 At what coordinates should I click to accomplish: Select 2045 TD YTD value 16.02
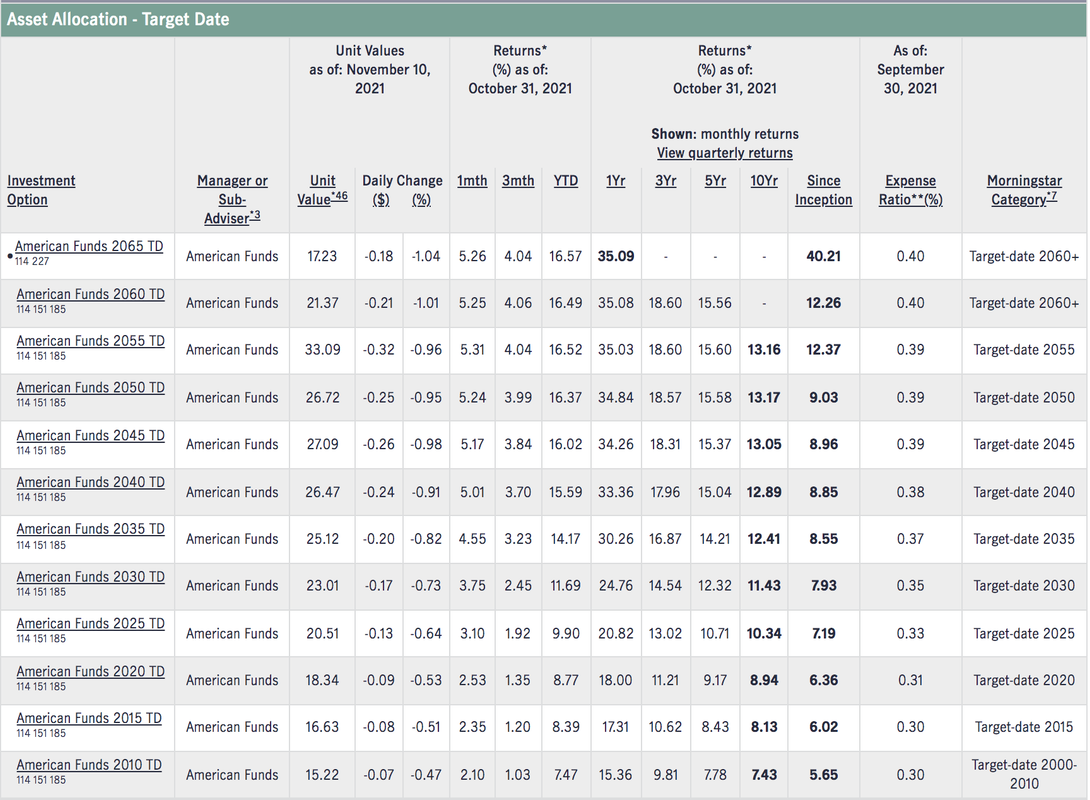click(566, 444)
